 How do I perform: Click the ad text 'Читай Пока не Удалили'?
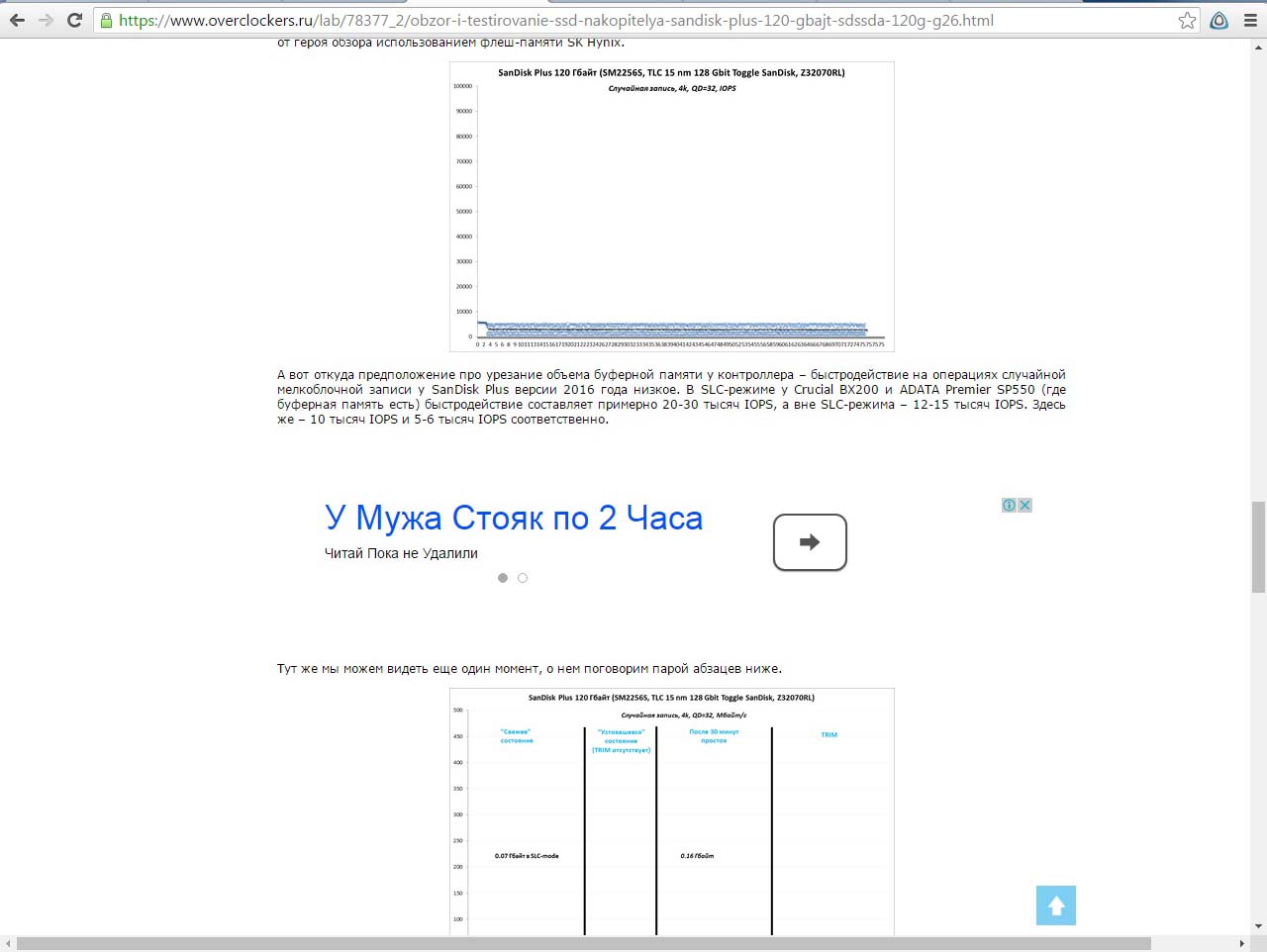(401, 553)
